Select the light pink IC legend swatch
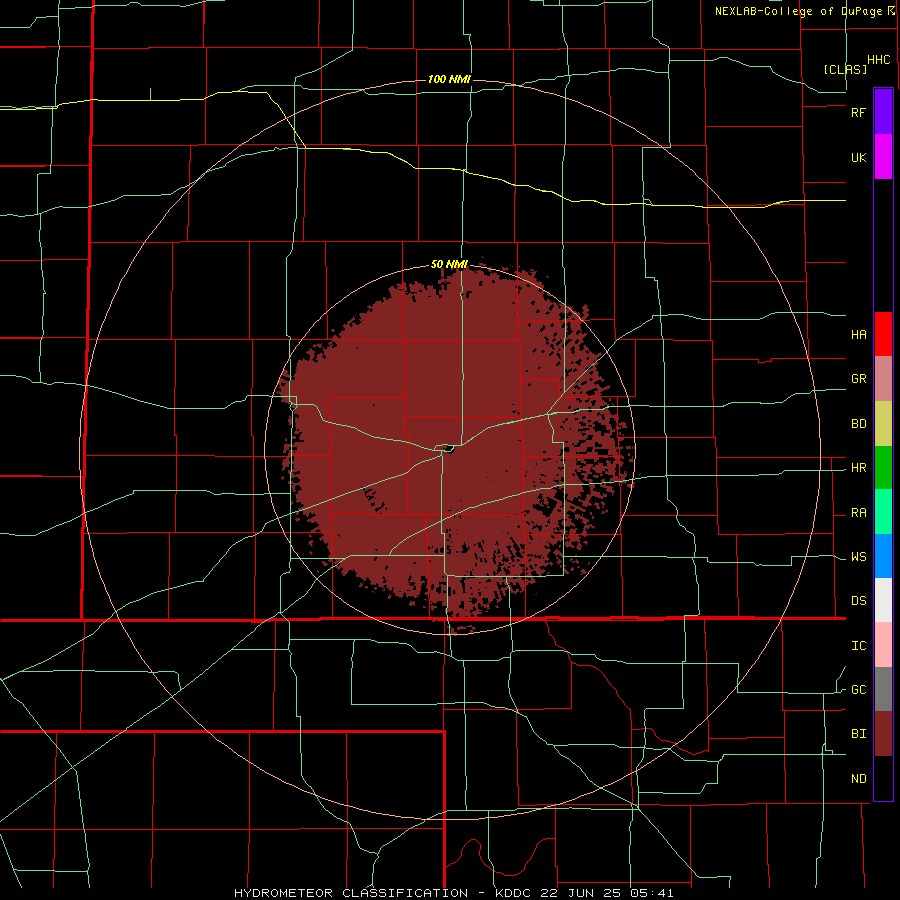 click(x=883, y=645)
